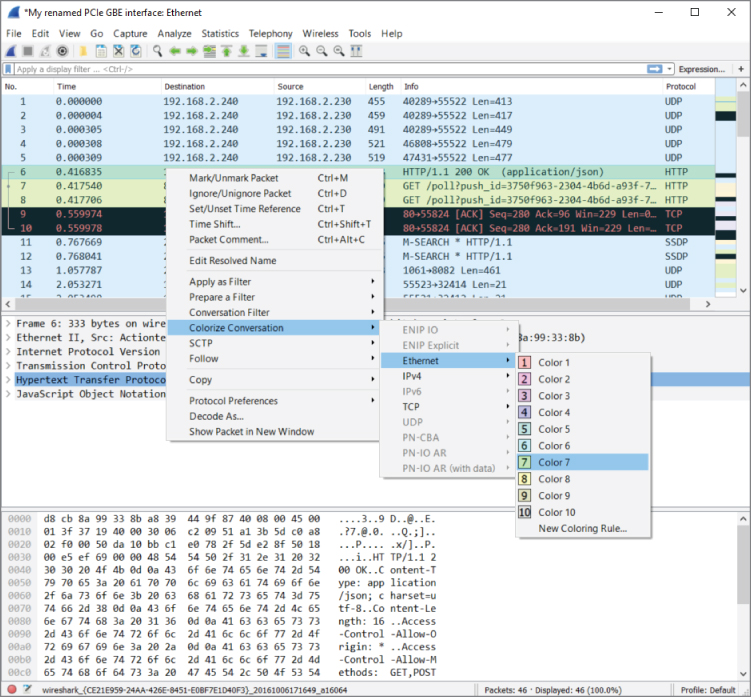The height and width of the screenshot is (697, 751).
Task: Open the Apply as Filter submenu
Action: click(x=220, y=282)
